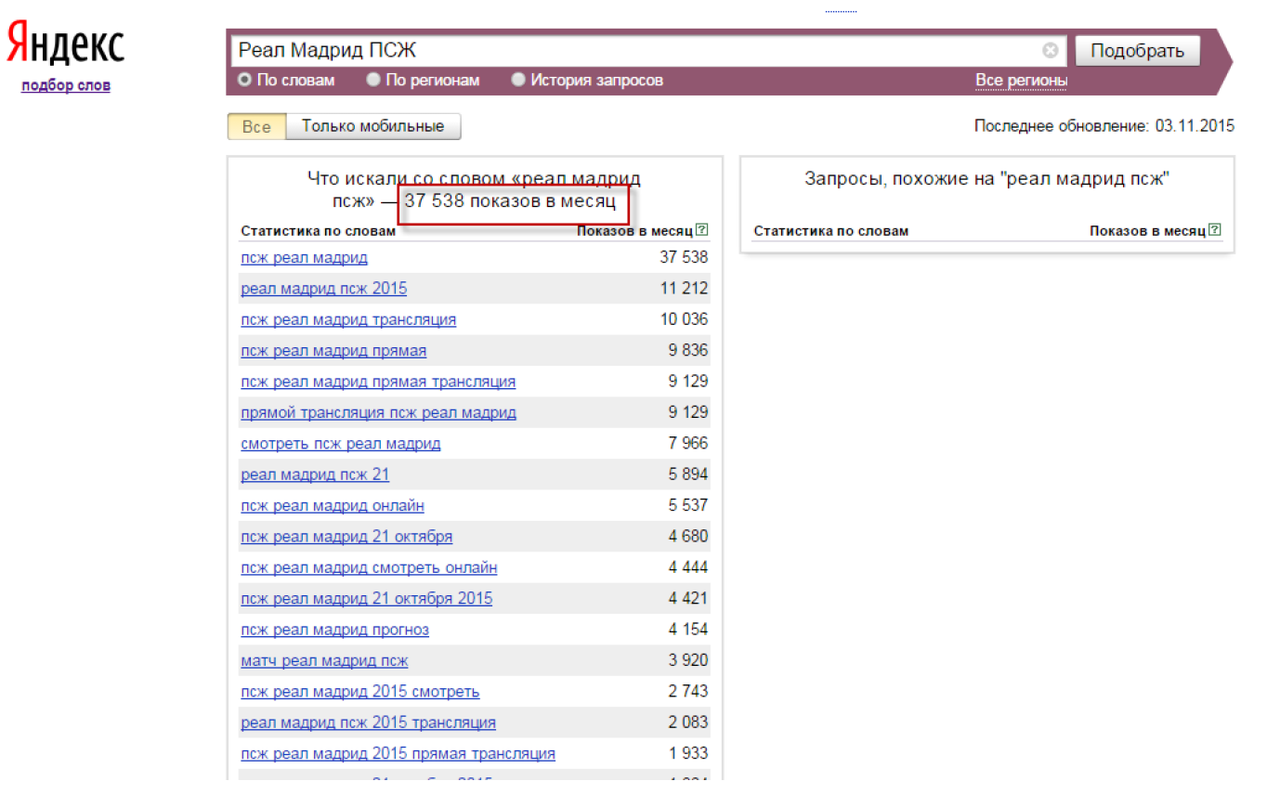Click the value 11 212
The height and width of the screenshot is (792, 1280).
click(x=684, y=288)
